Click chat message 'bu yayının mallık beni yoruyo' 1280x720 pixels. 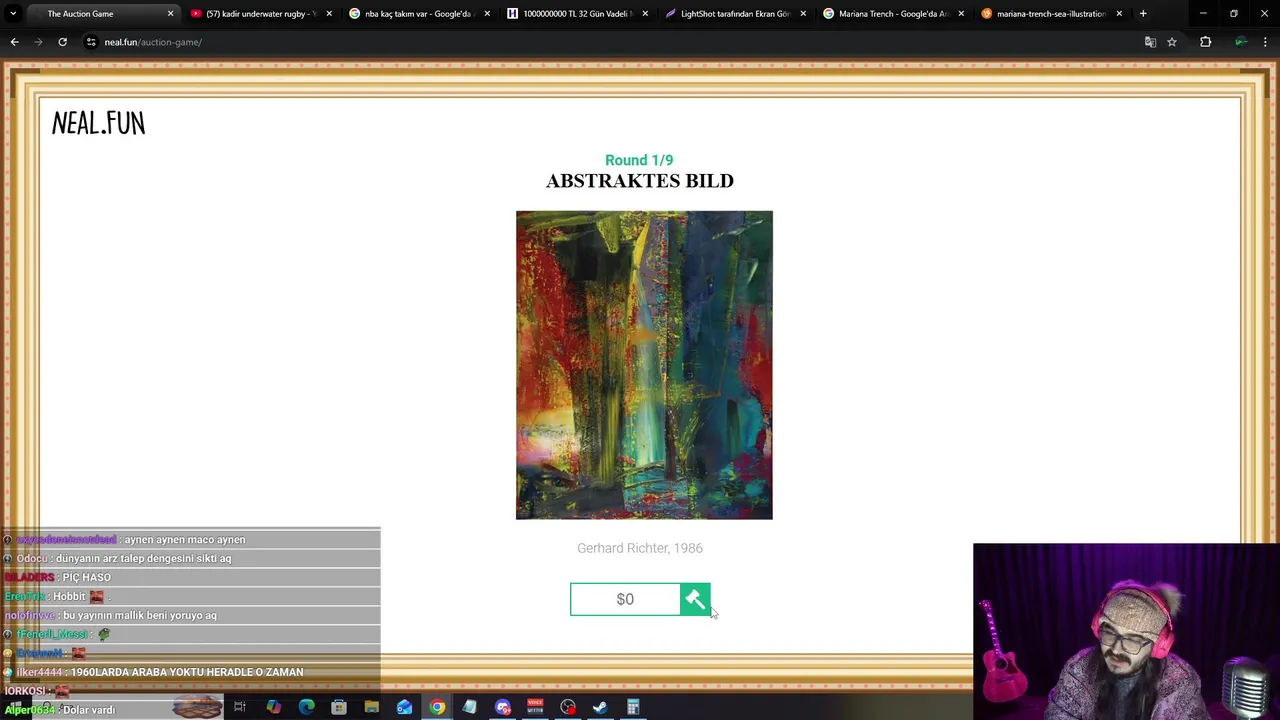[140, 615]
